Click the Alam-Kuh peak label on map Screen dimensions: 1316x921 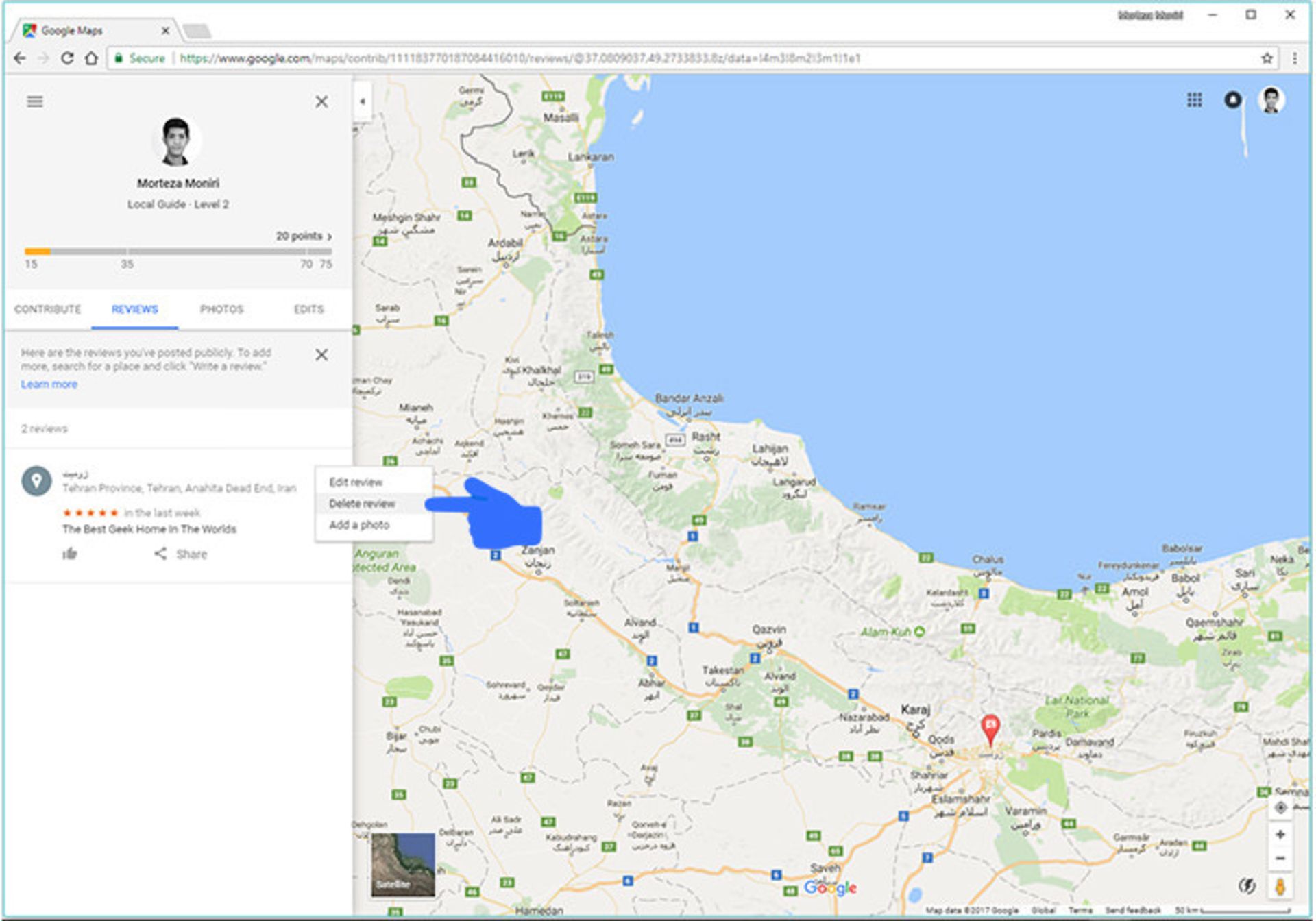click(x=892, y=632)
